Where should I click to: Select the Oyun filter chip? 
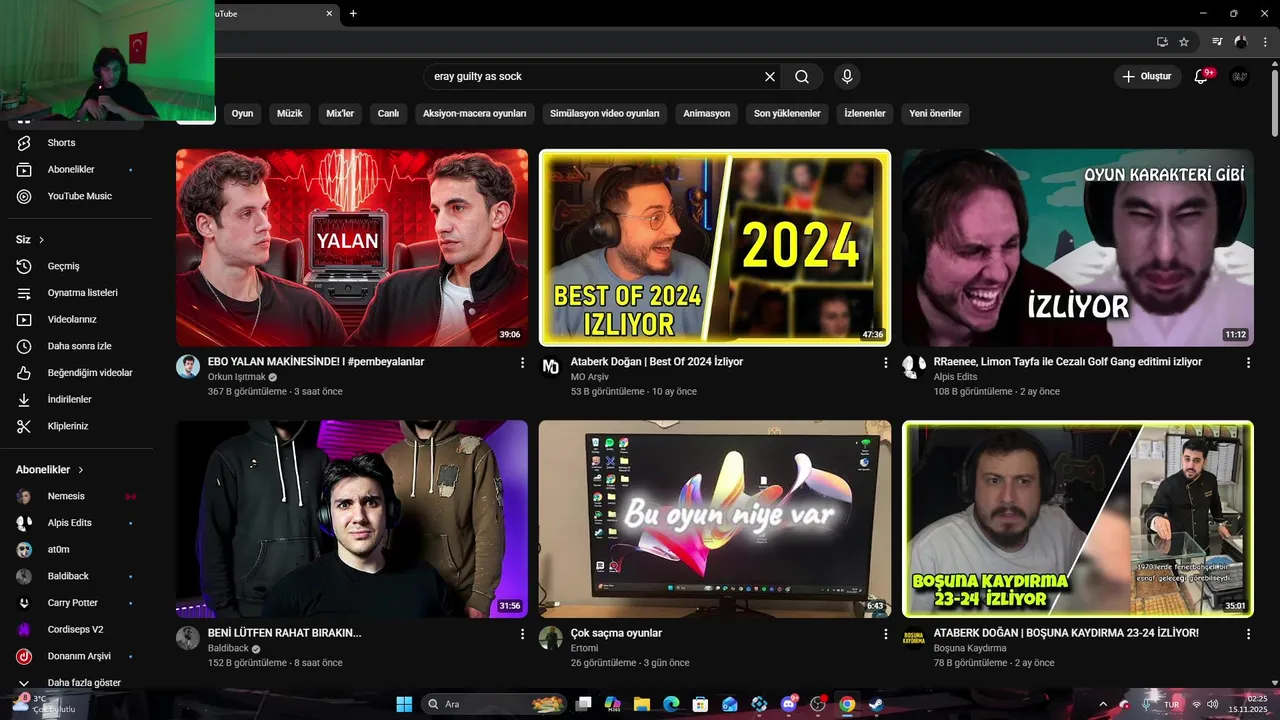(242, 114)
